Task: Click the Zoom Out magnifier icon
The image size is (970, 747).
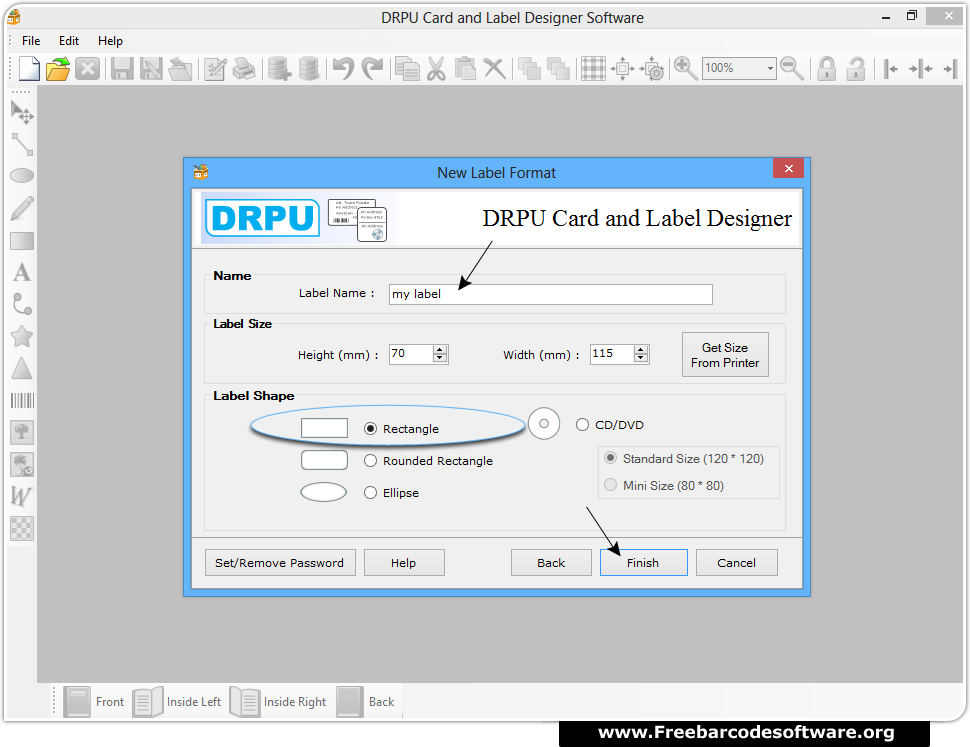Action: pyautogui.click(x=792, y=68)
